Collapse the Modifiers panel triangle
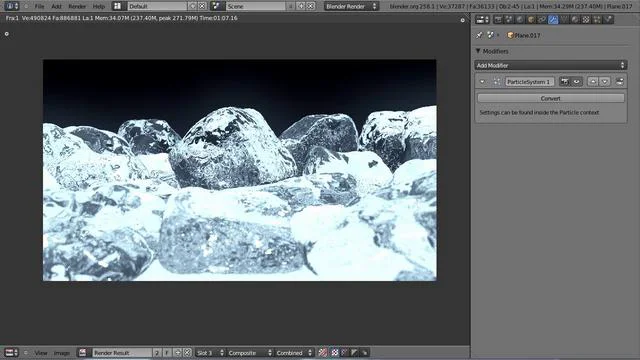The height and width of the screenshot is (360, 640). coord(478,51)
